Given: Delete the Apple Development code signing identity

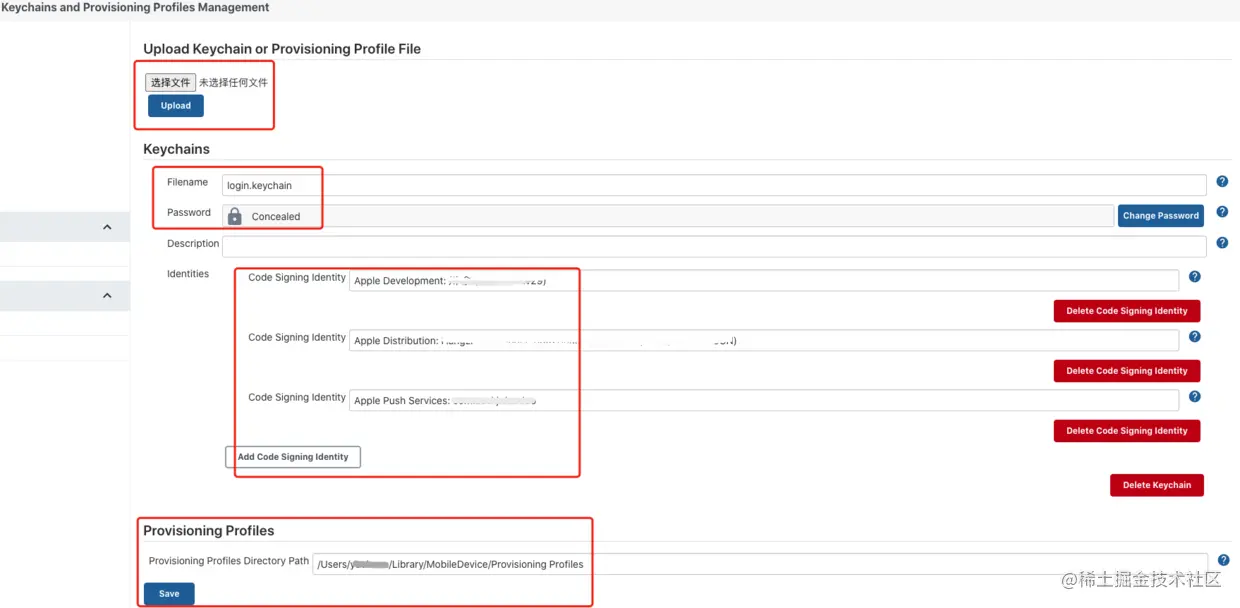Looking at the screenshot, I should [x=1127, y=311].
